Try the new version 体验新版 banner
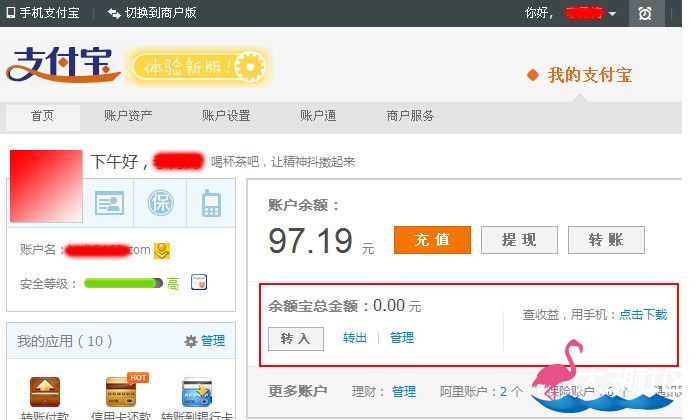 click(199, 67)
